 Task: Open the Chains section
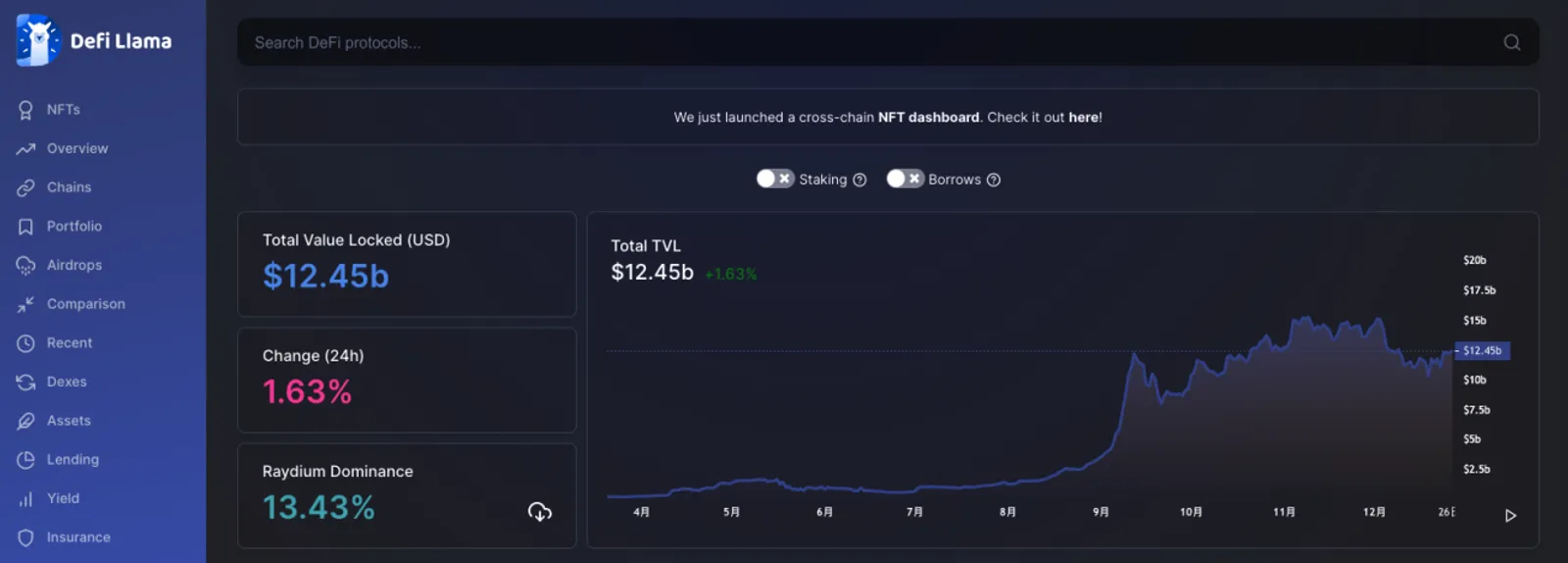tap(69, 187)
